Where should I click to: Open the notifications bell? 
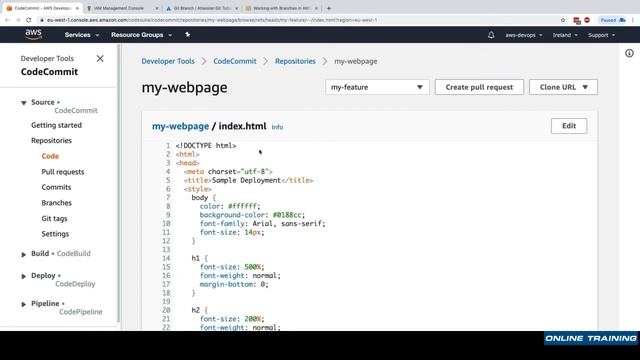click(x=491, y=35)
